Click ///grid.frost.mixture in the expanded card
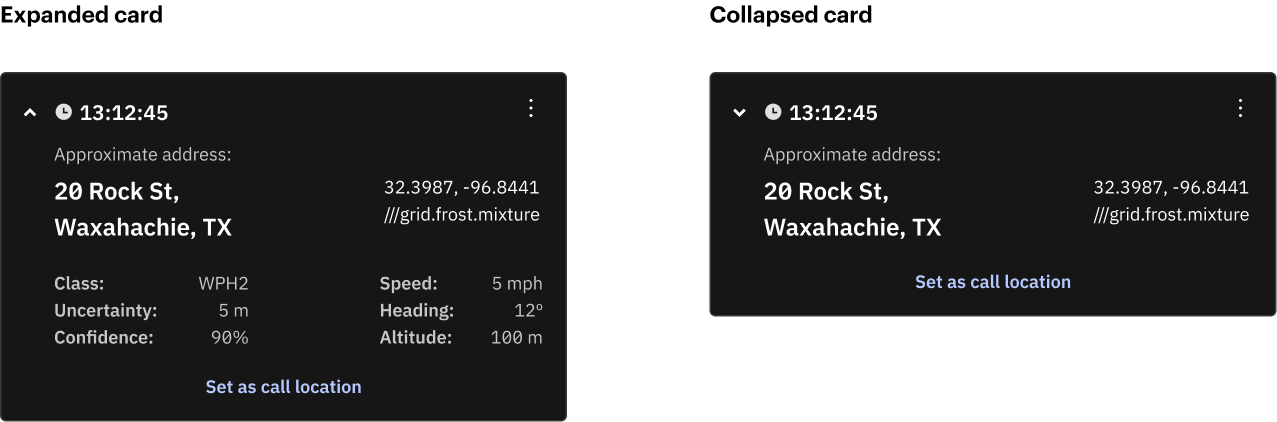This screenshot has width=1277, height=422. coord(461,214)
